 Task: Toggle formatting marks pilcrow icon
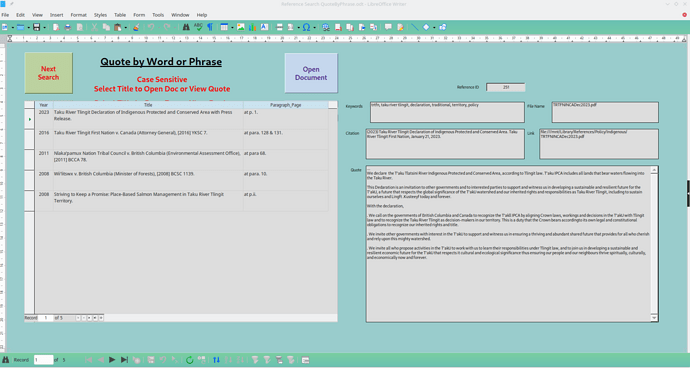pos(210,27)
